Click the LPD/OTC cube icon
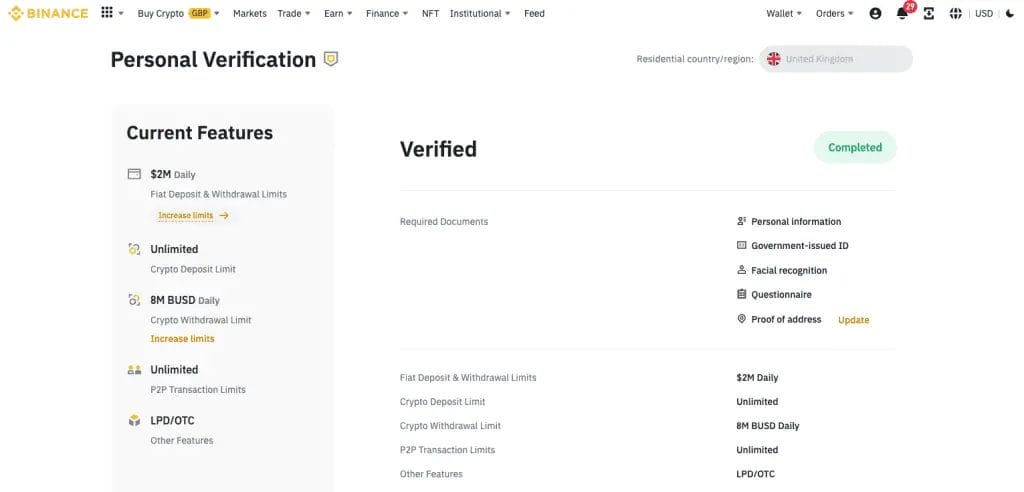This screenshot has width=1024, height=492. tap(134, 421)
